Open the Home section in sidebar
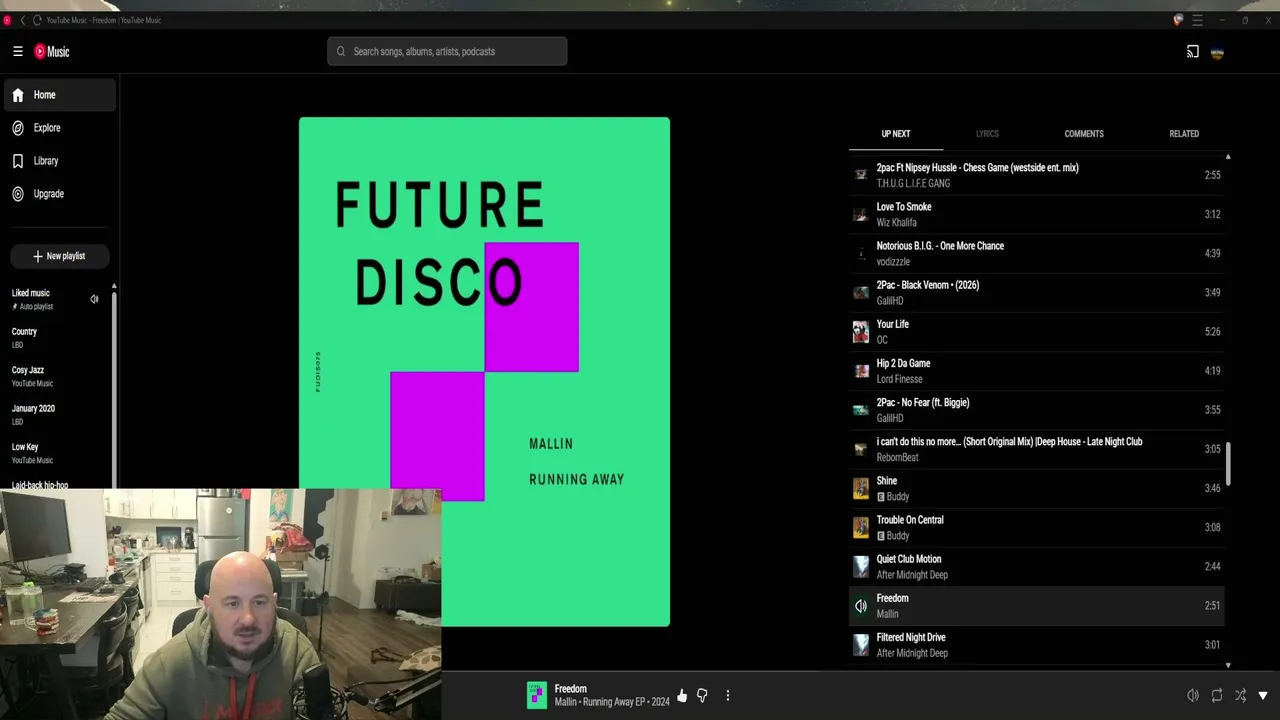 tap(58, 95)
